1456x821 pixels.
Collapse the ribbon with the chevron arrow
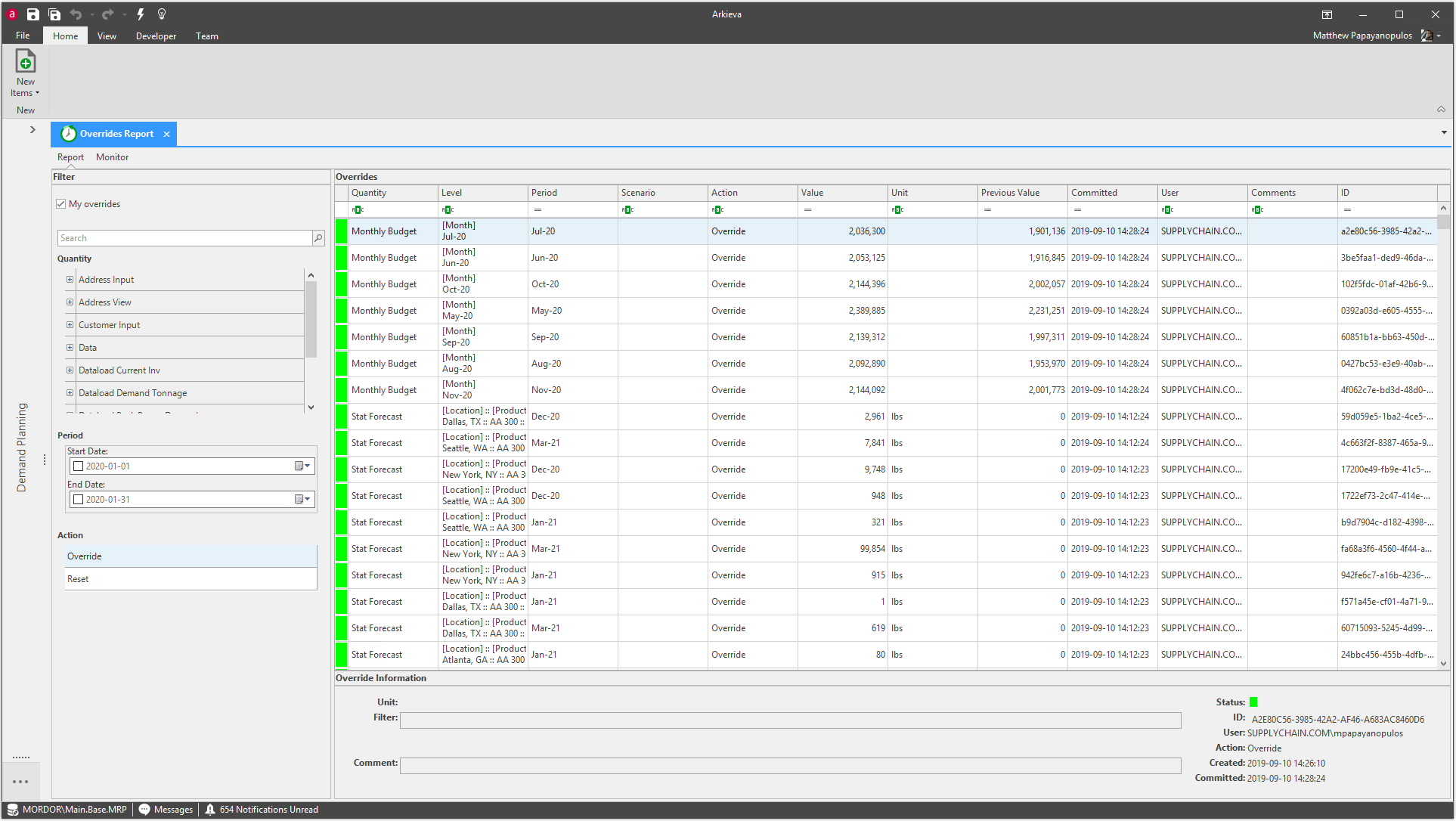pos(1441,110)
